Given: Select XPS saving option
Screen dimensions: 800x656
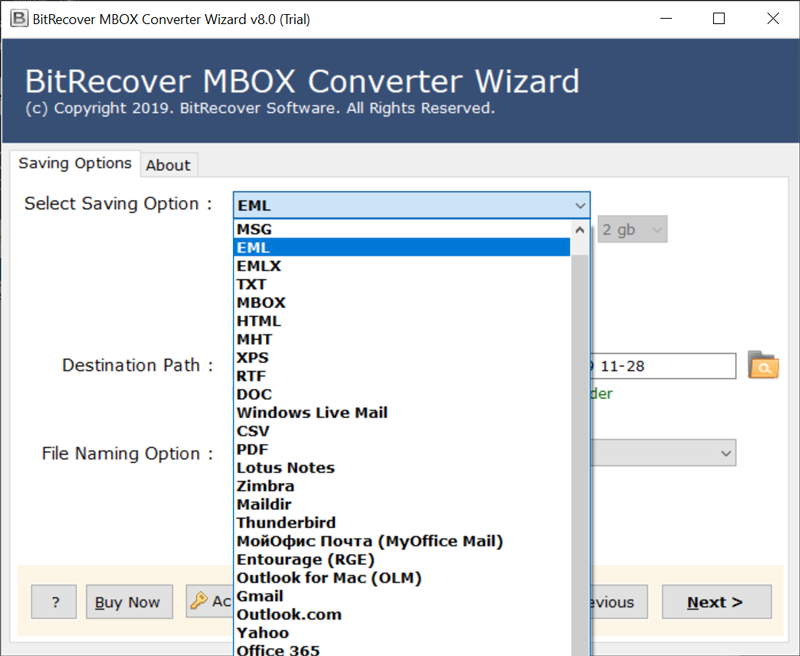Looking at the screenshot, I should click(402, 358).
